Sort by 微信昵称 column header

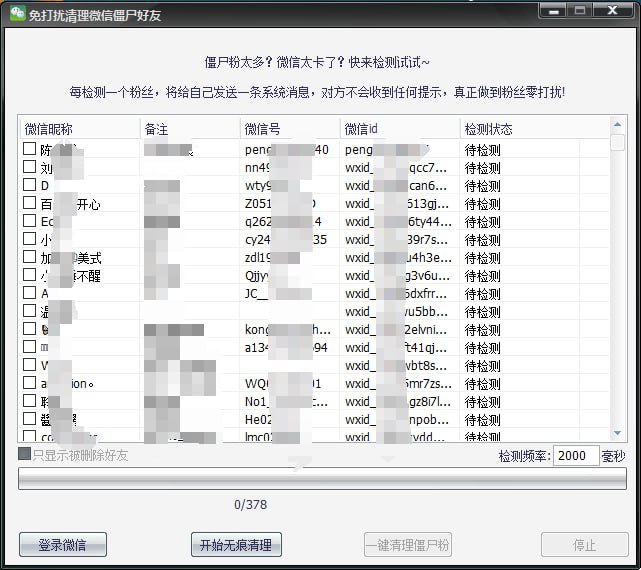(80, 129)
